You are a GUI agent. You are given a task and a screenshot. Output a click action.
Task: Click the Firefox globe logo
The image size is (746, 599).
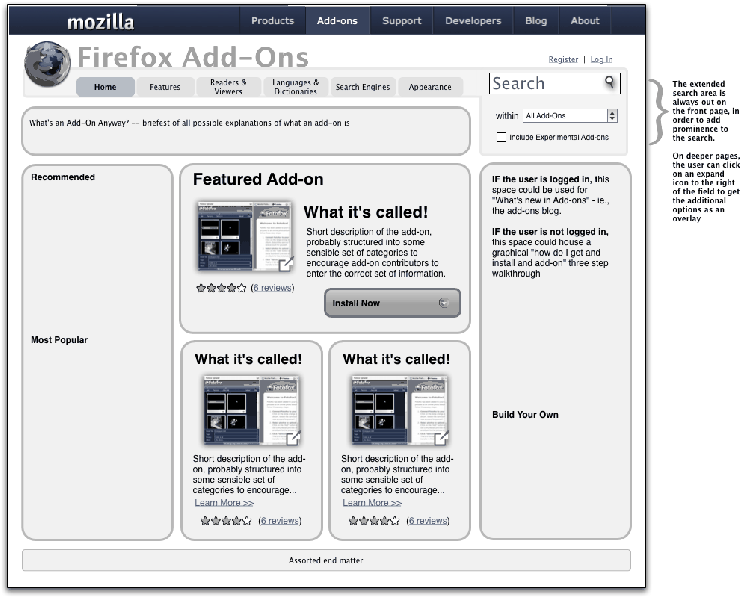[48, 64]
